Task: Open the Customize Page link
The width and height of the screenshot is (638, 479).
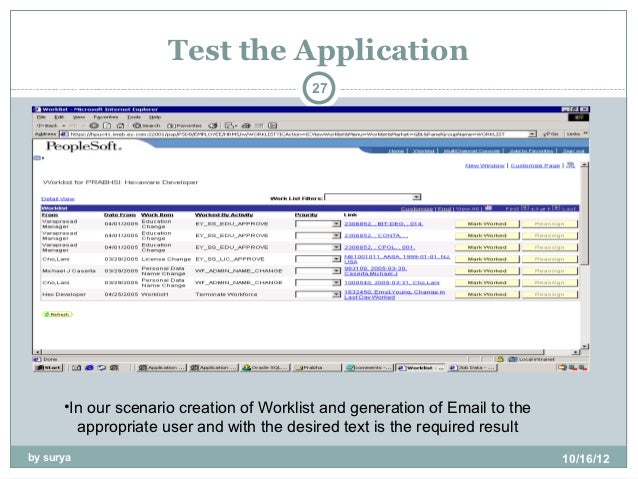Action: coord(535,165)
